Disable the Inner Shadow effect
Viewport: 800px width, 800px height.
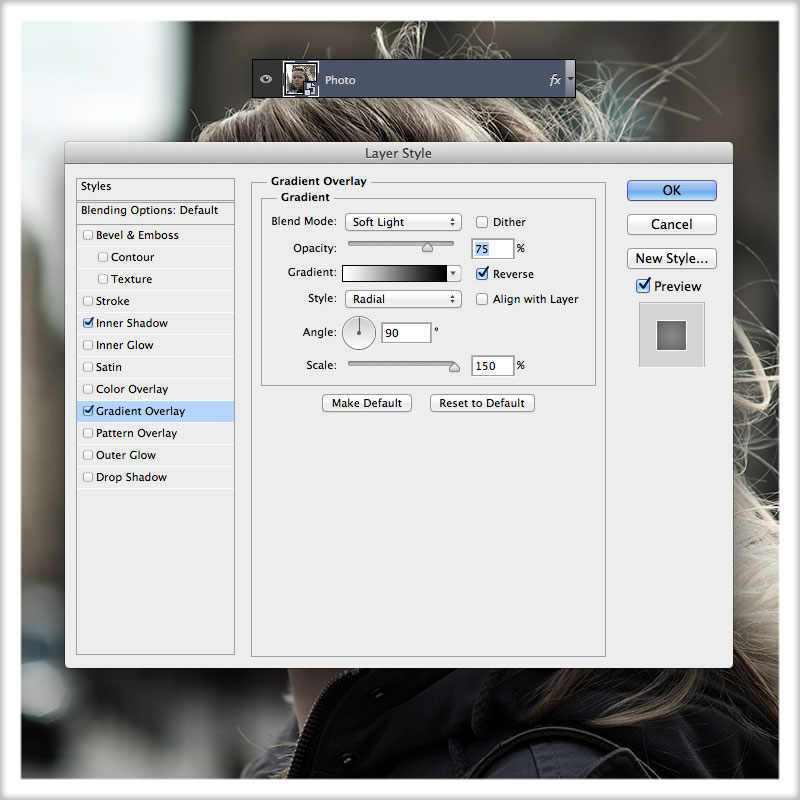click(87, 323)
